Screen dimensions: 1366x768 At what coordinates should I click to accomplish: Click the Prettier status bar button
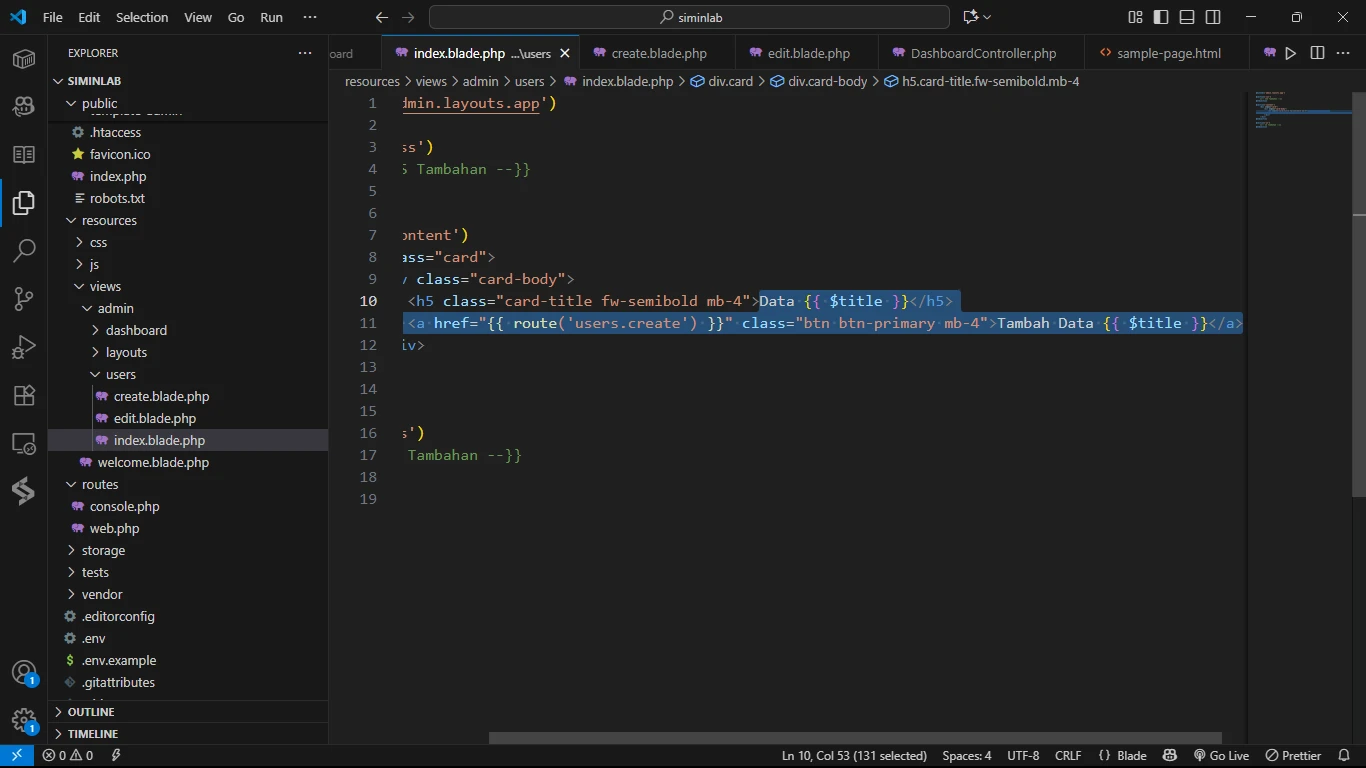pos(1293,756)
